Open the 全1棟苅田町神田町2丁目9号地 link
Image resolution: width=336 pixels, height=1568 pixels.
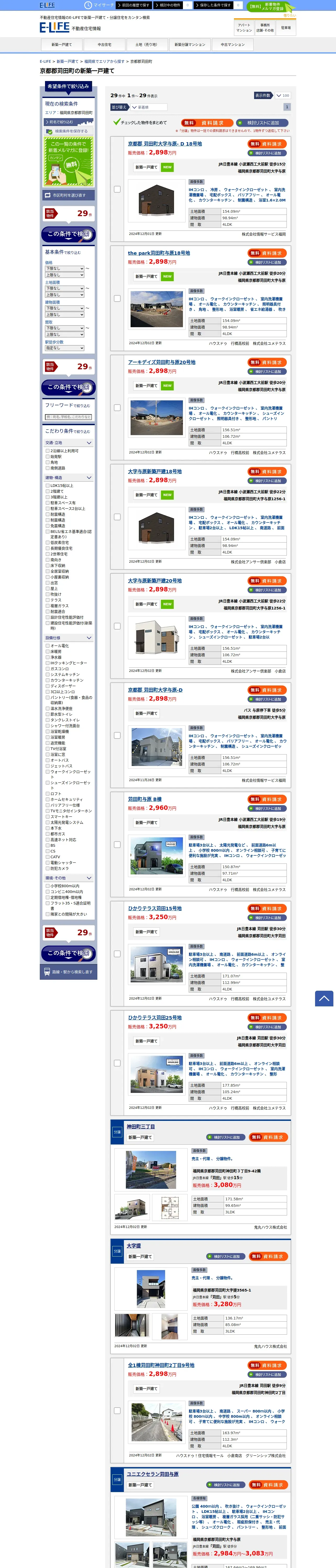point(161,1365)
